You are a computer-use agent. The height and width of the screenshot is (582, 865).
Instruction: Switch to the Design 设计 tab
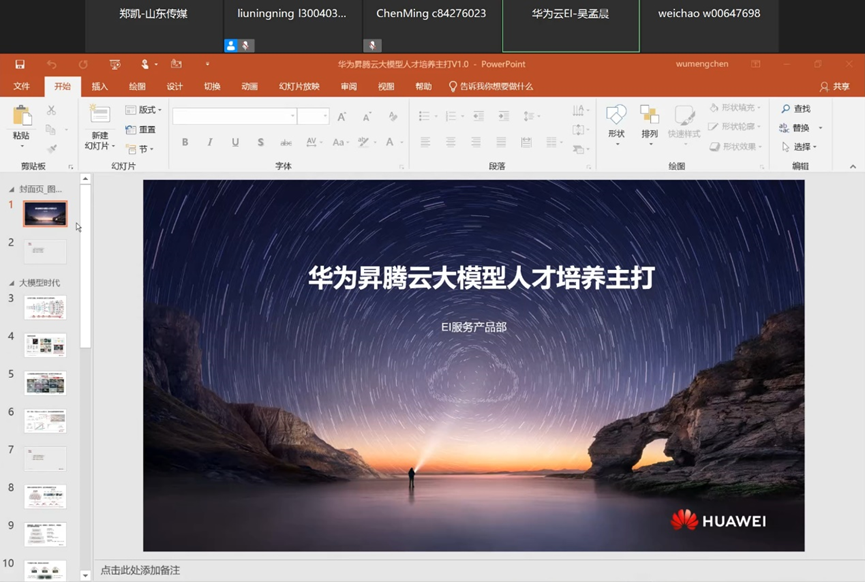point(174,87)
